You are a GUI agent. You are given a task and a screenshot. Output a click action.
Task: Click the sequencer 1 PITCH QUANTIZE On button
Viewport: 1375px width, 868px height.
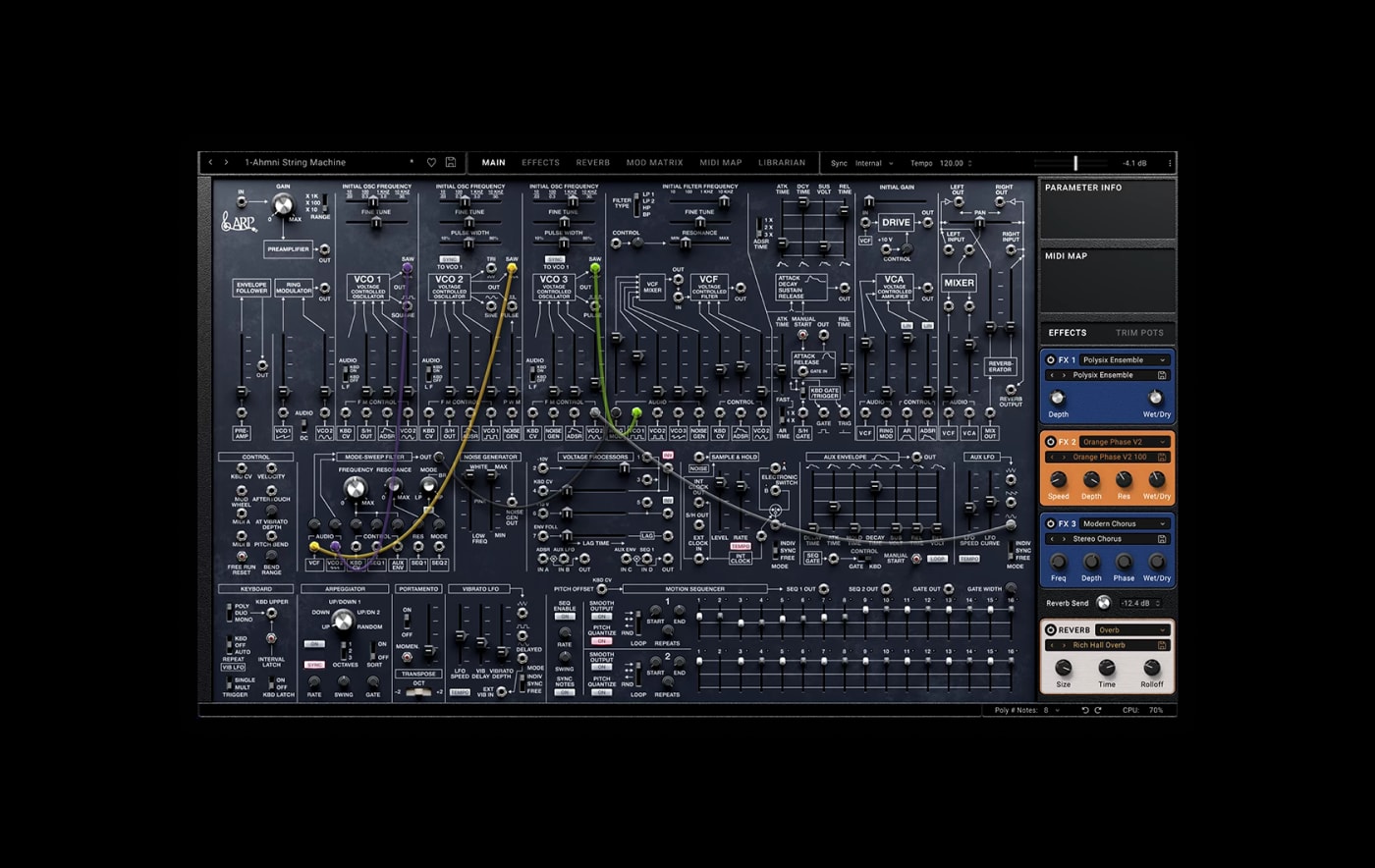click(602, 641)
